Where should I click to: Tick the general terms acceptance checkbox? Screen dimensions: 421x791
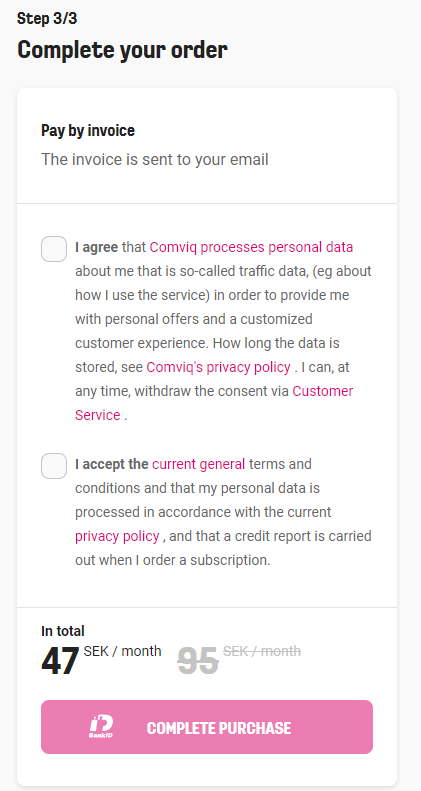[x=54, y=466]
